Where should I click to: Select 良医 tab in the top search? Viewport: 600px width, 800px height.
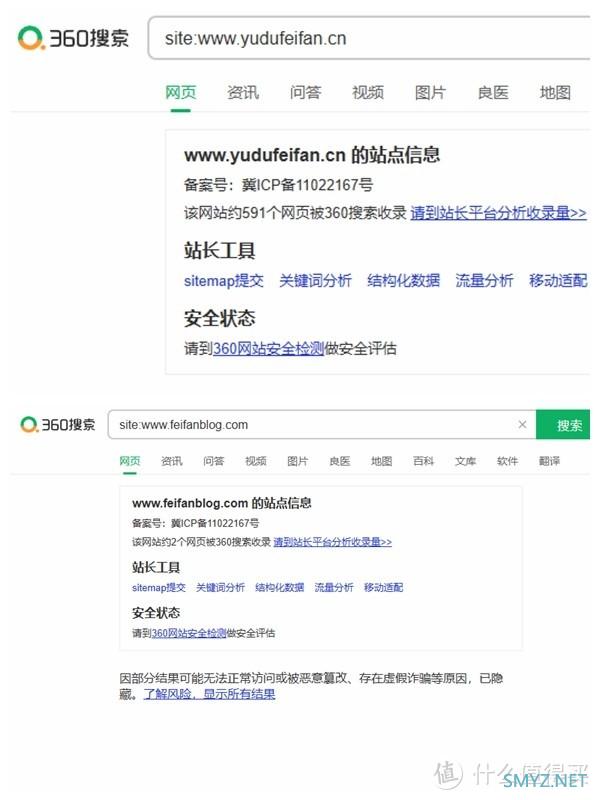[493, 92]
